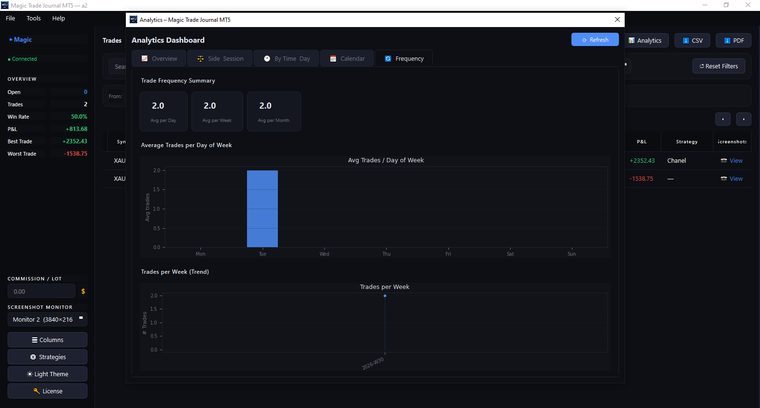Click the Win Rate 50.0% value

pos(79,117)
